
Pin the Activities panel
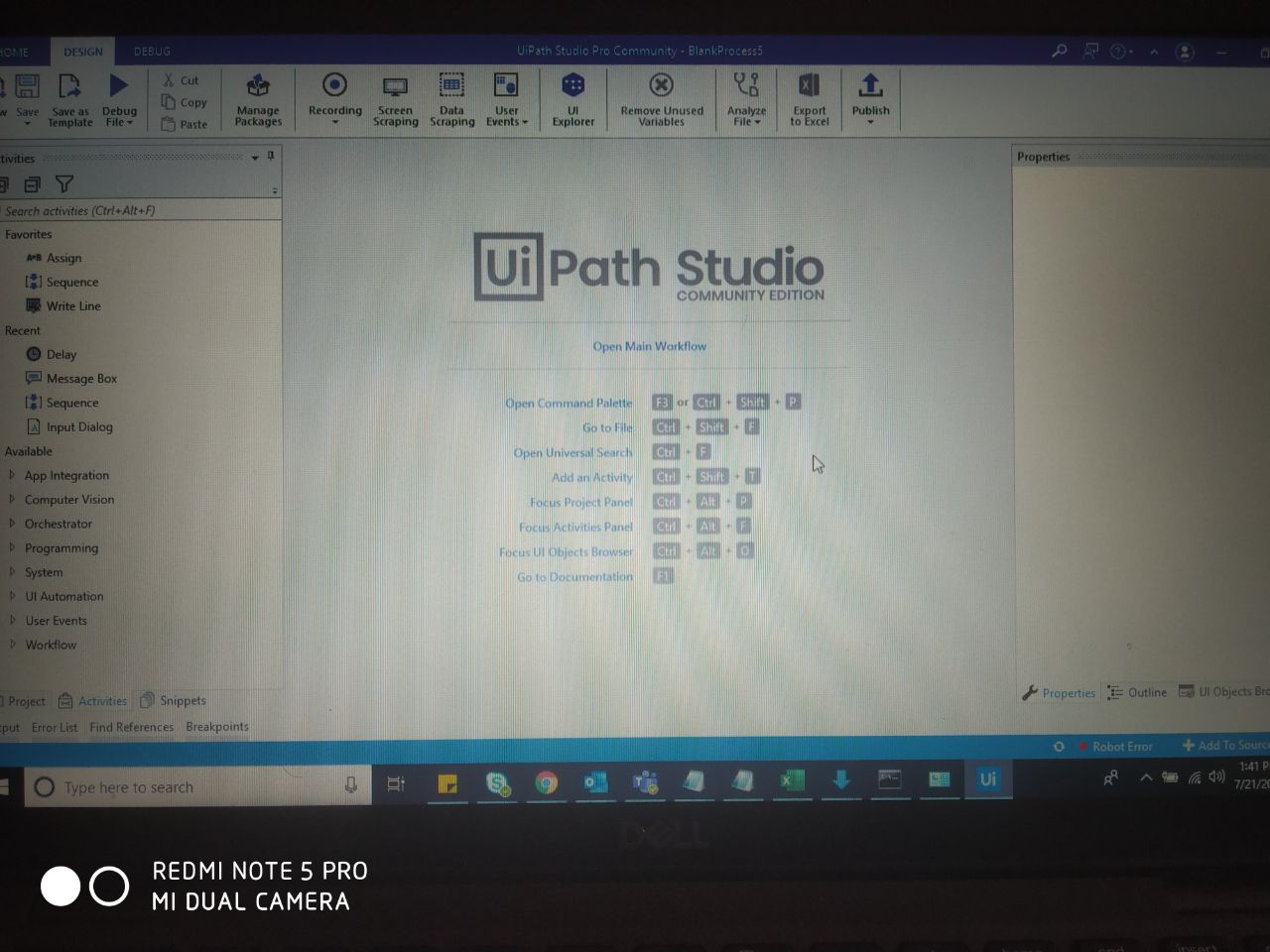point(271,157)
